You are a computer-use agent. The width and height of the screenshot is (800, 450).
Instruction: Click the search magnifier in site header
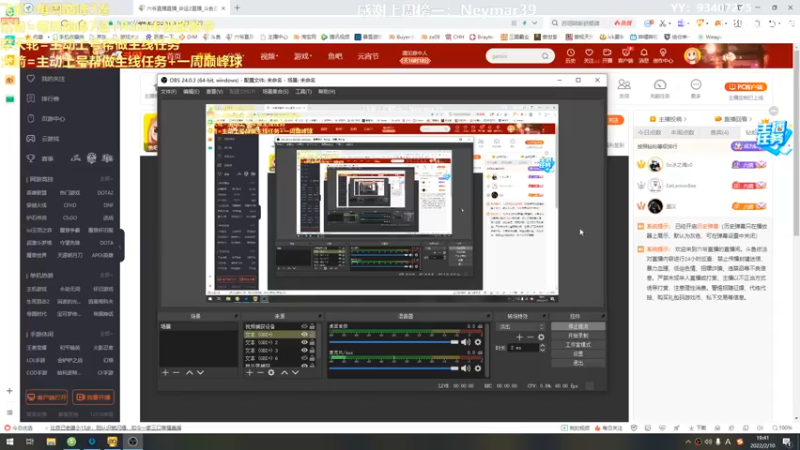click(545, 56)
